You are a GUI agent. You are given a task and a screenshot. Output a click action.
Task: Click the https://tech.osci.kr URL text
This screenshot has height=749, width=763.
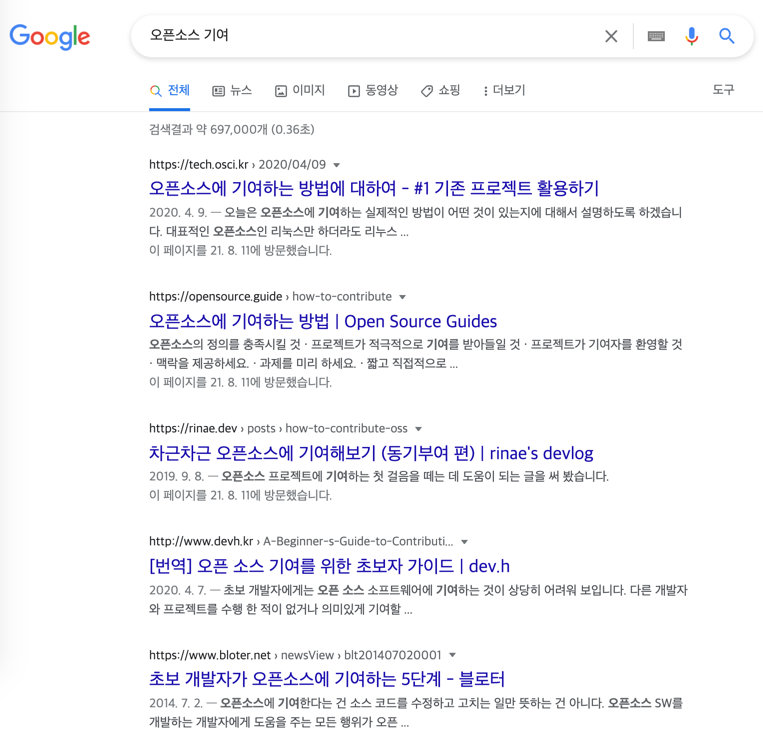point(199,164)
